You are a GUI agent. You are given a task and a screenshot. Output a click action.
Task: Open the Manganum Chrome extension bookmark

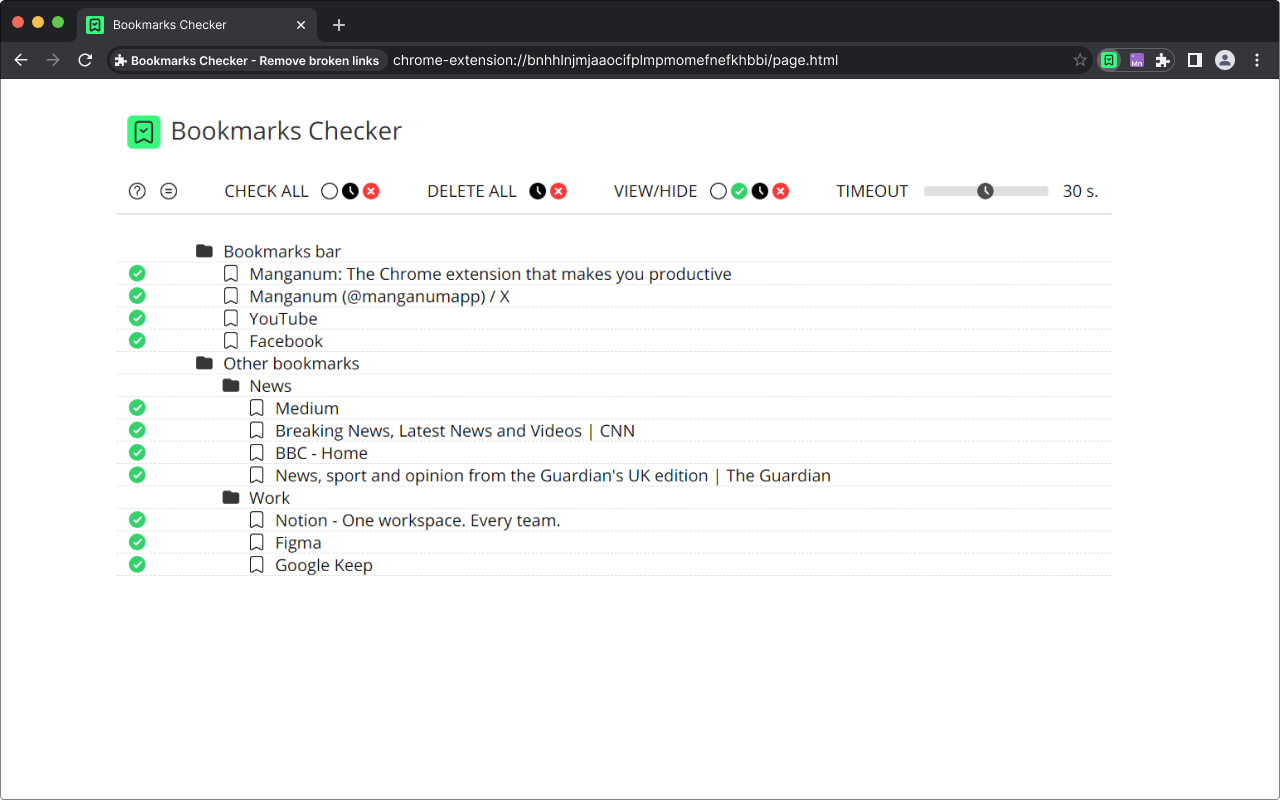click(x=490, y=274)
